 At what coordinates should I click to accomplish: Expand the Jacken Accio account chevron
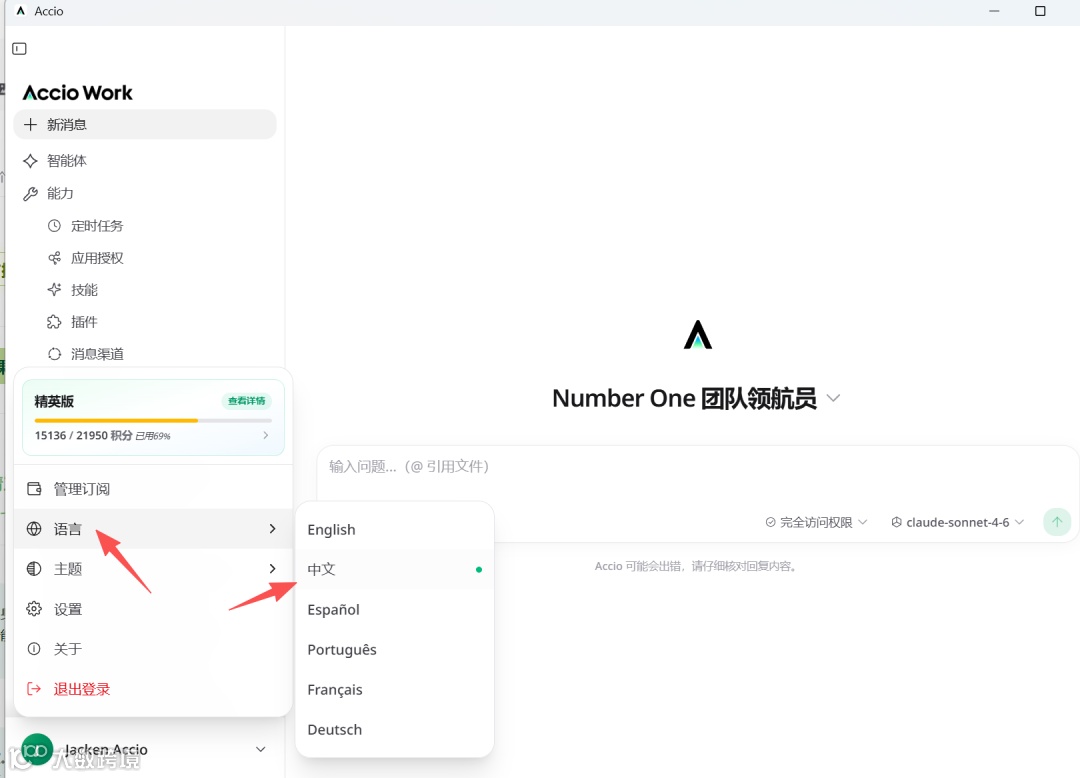260,750
